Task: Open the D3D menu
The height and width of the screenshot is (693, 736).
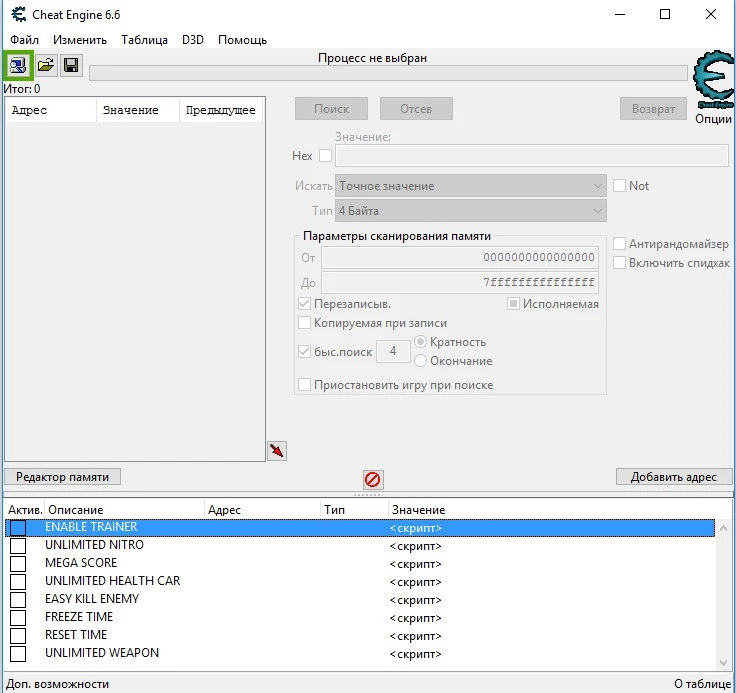Action: [193, 40]
